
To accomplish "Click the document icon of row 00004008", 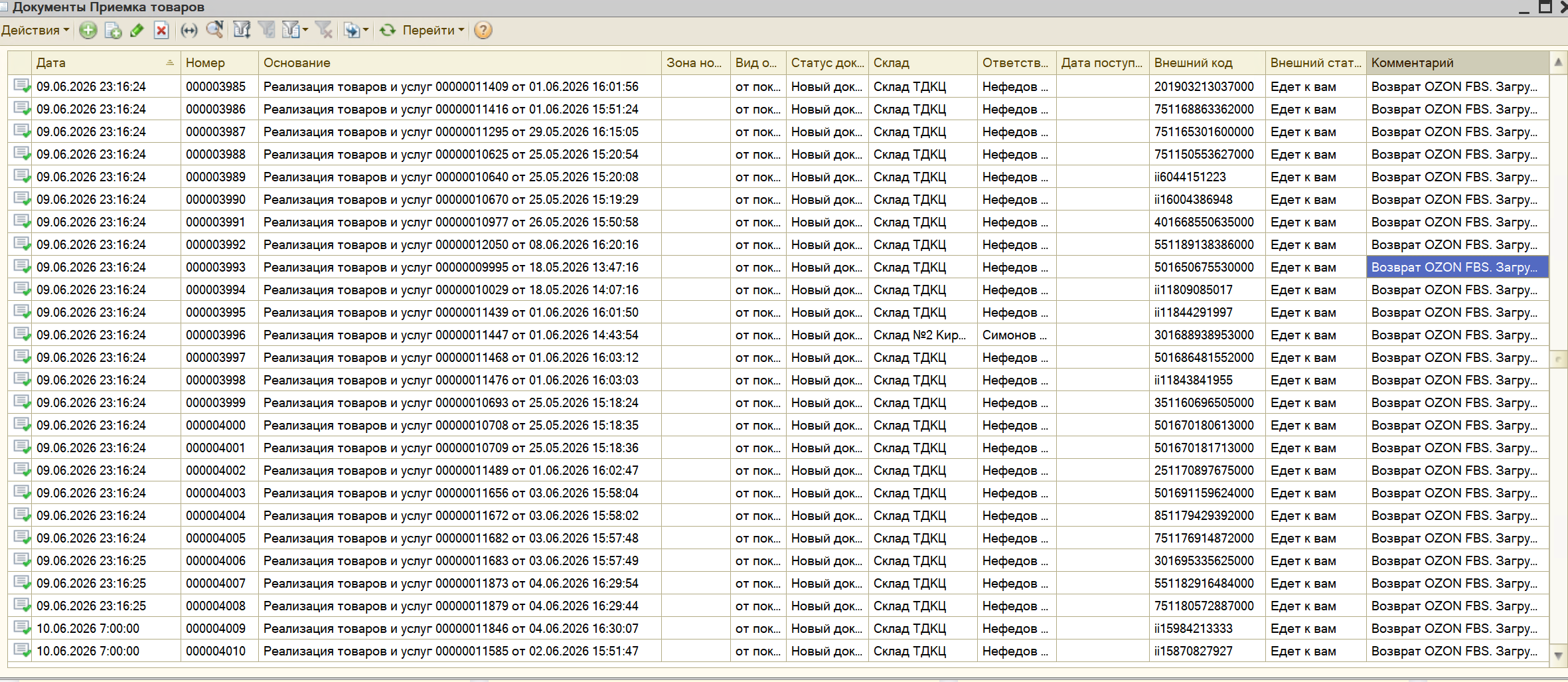I will pos(22,606).
